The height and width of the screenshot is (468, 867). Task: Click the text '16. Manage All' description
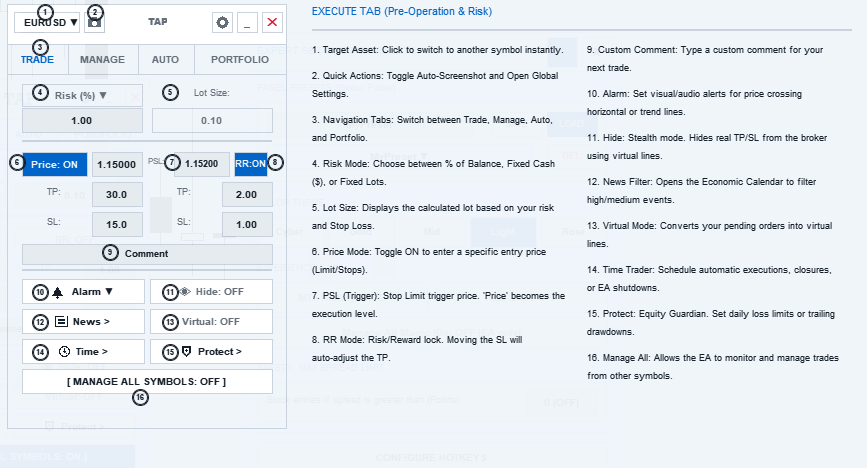[713, 367]
